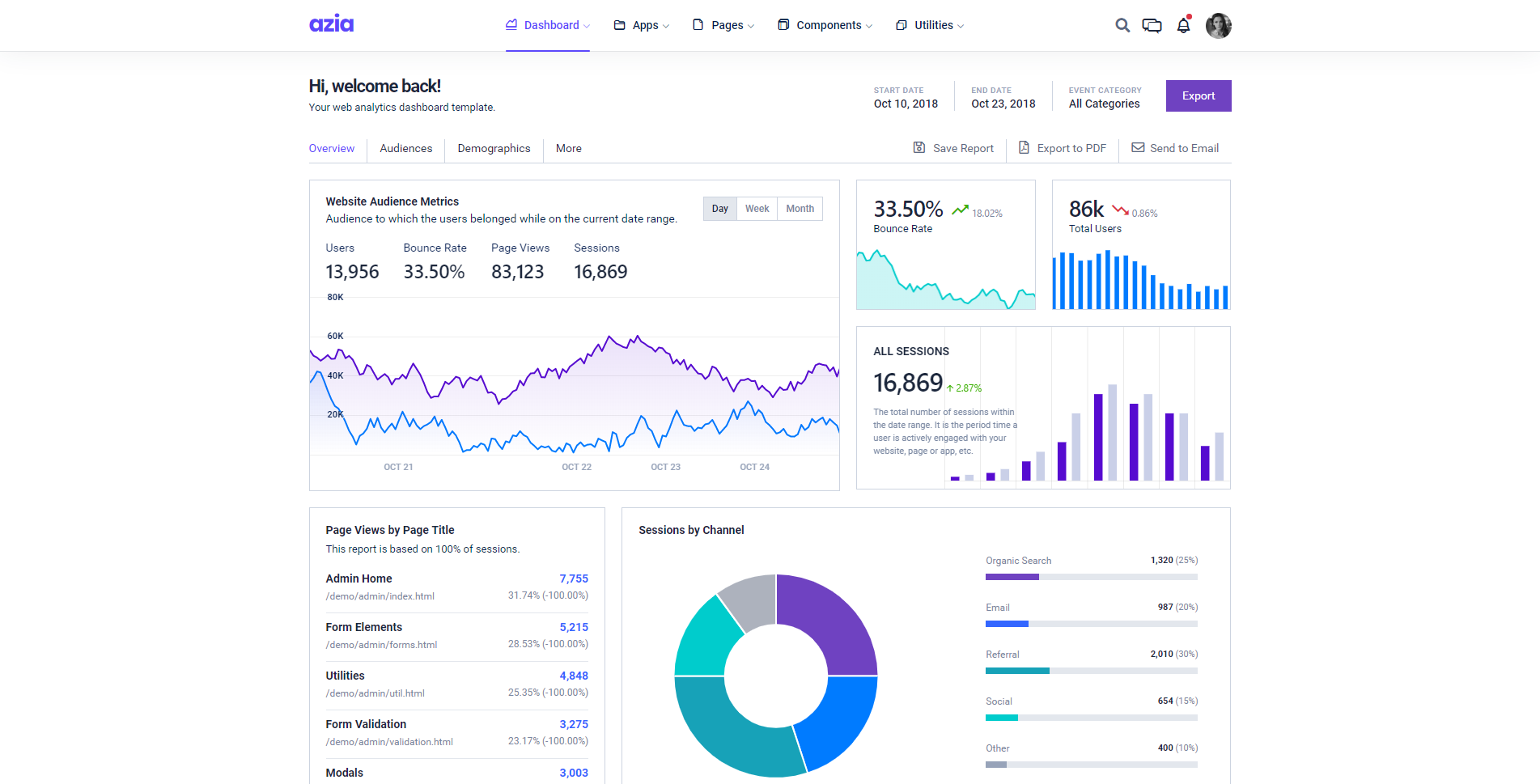Keep Day view selected in metrics toggle
The height and width of the screenshot is (784, 1540).
tap(719, 208)
